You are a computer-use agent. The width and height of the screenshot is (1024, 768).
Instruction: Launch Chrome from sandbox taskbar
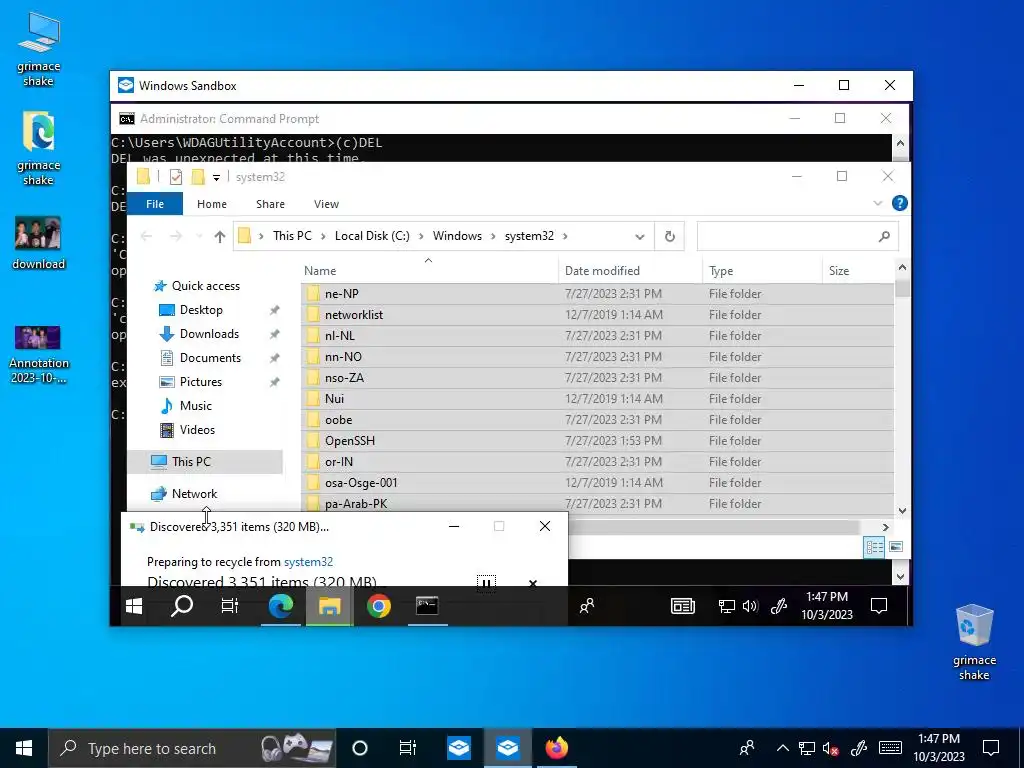coord(379,606)
